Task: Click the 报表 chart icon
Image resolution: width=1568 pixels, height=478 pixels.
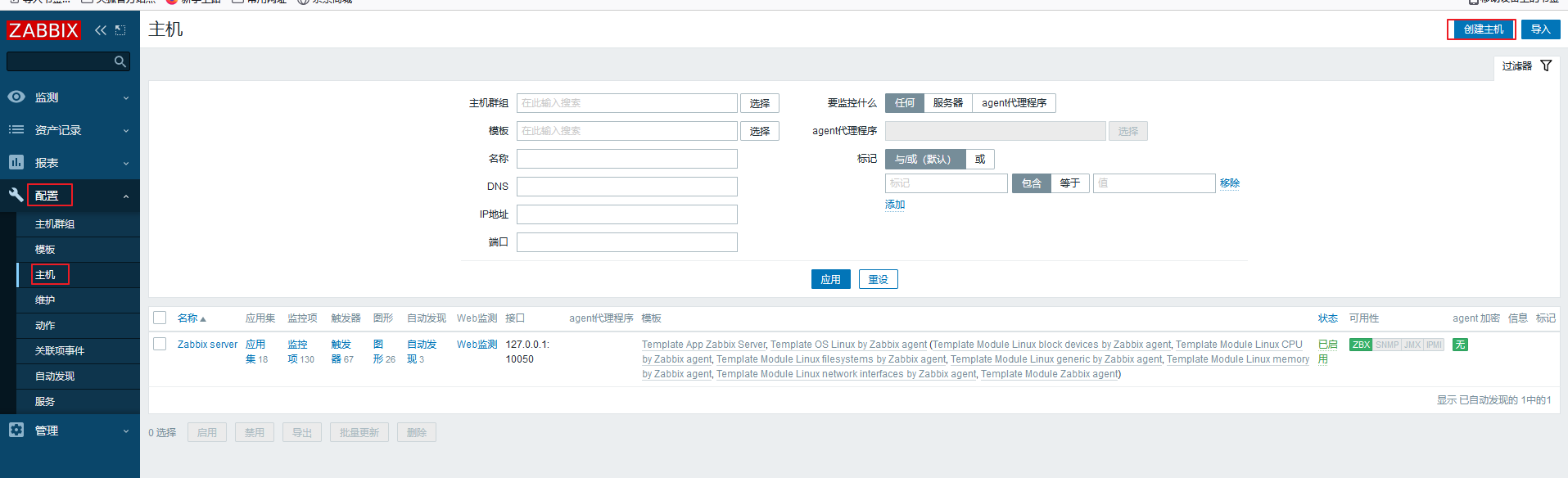Action: click(x=16, y=162)
